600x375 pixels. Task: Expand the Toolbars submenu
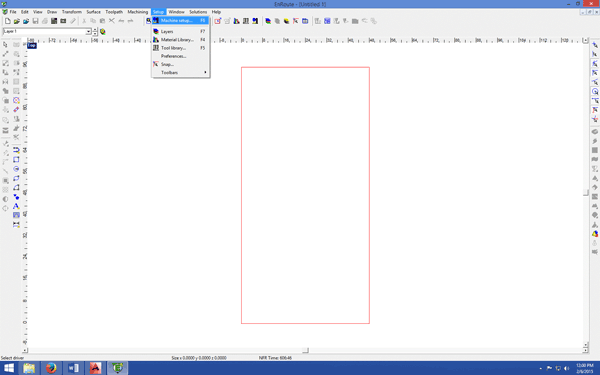pos(180,72)
